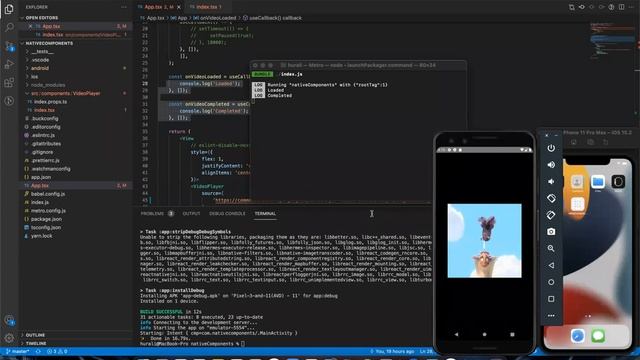
Task: Open app.json in file tree
Action: [x=41, y=177]
